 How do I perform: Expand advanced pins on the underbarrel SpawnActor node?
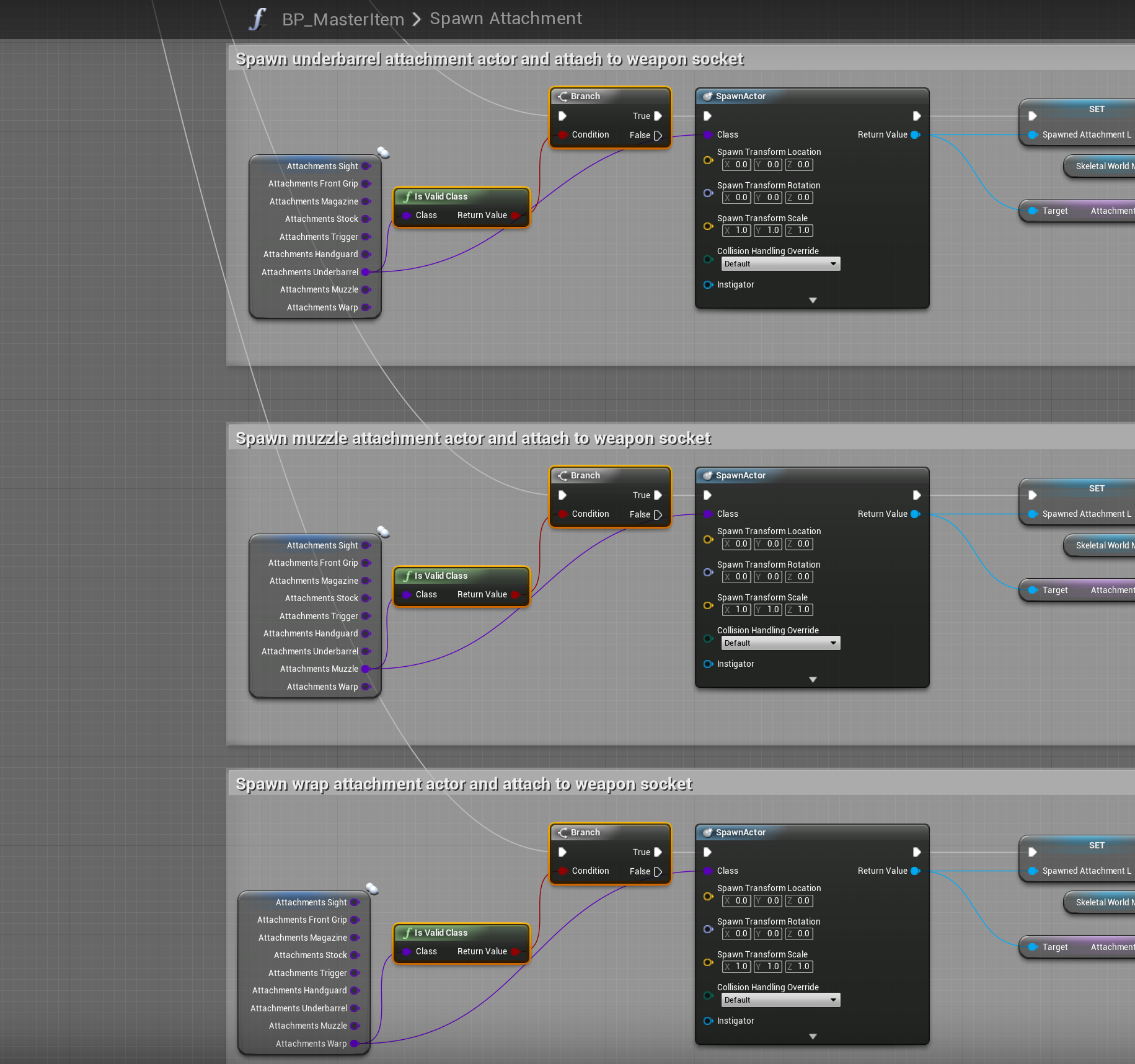(x=813, y=301)
